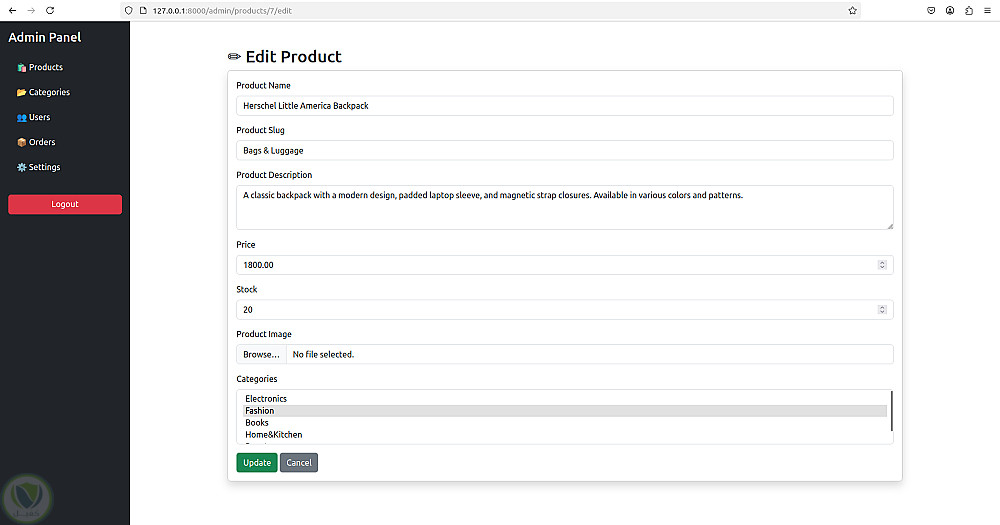Viewport: 1000px width, 525px height.
Task: Click the Users people icon
Action: click(x=21, y=118)
